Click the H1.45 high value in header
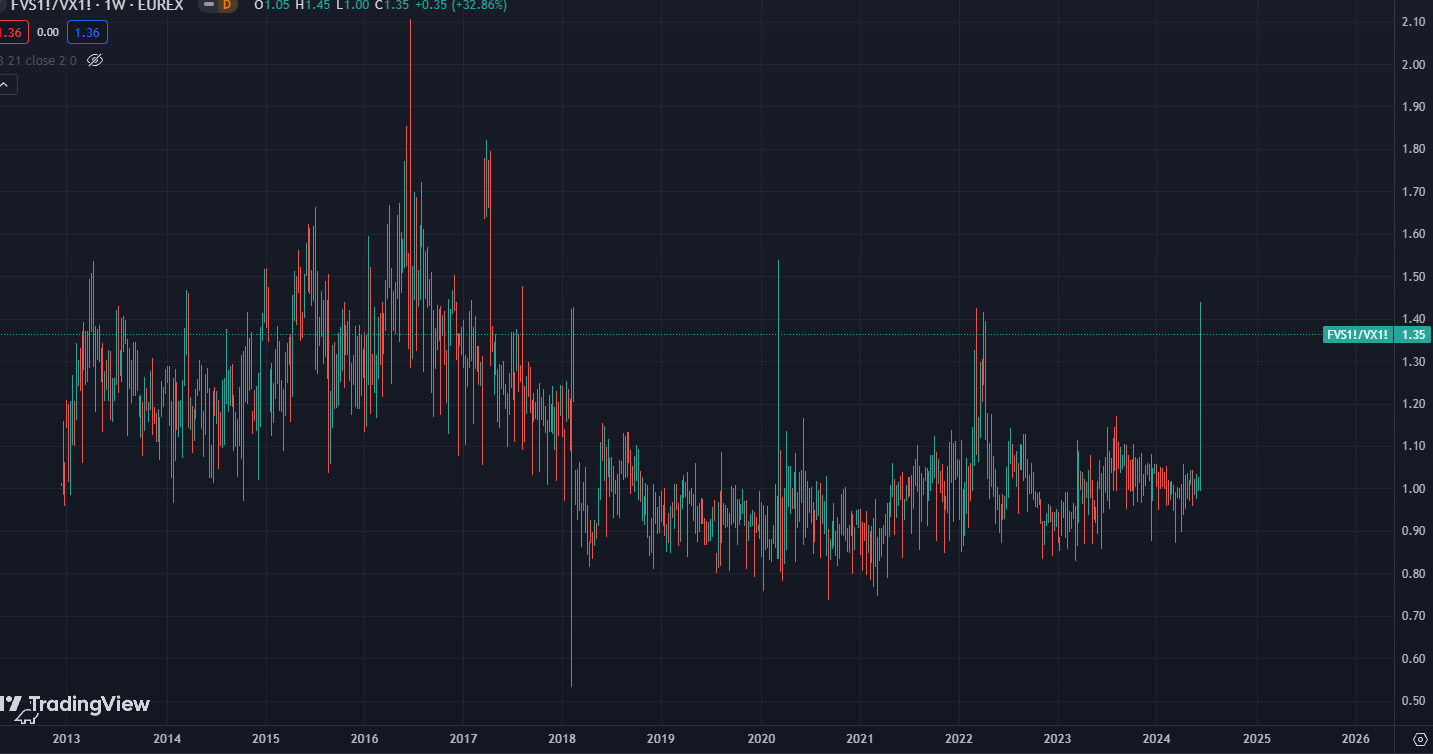The width and height of the screenshot is (1433, 754). (x=313, y=5)
